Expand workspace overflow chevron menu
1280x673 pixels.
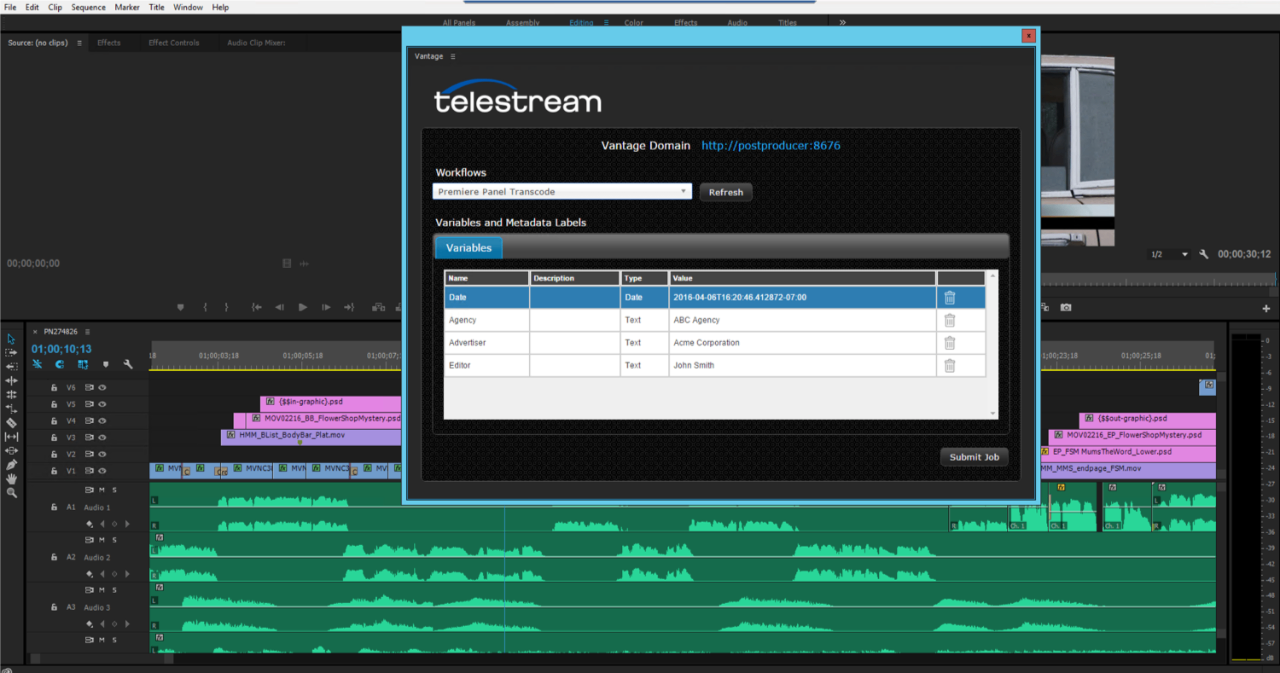842,22
